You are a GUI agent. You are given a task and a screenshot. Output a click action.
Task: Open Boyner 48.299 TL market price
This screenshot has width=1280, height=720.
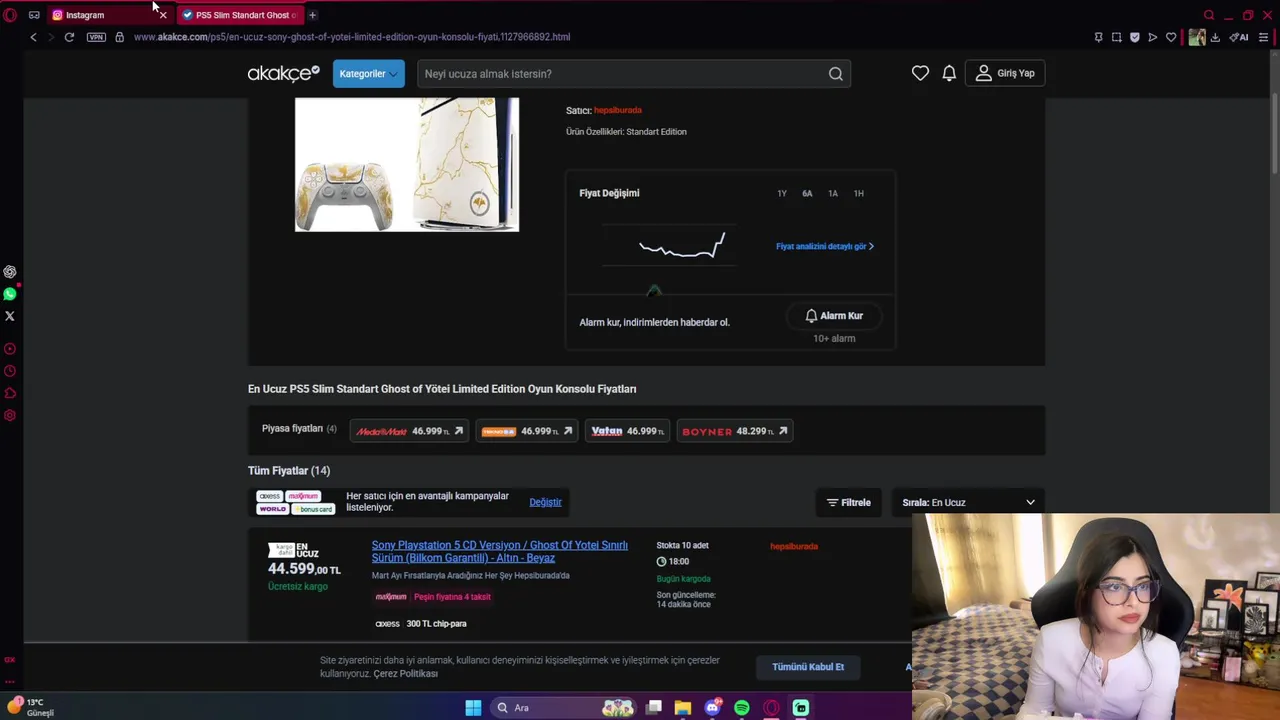coord(735,431)
